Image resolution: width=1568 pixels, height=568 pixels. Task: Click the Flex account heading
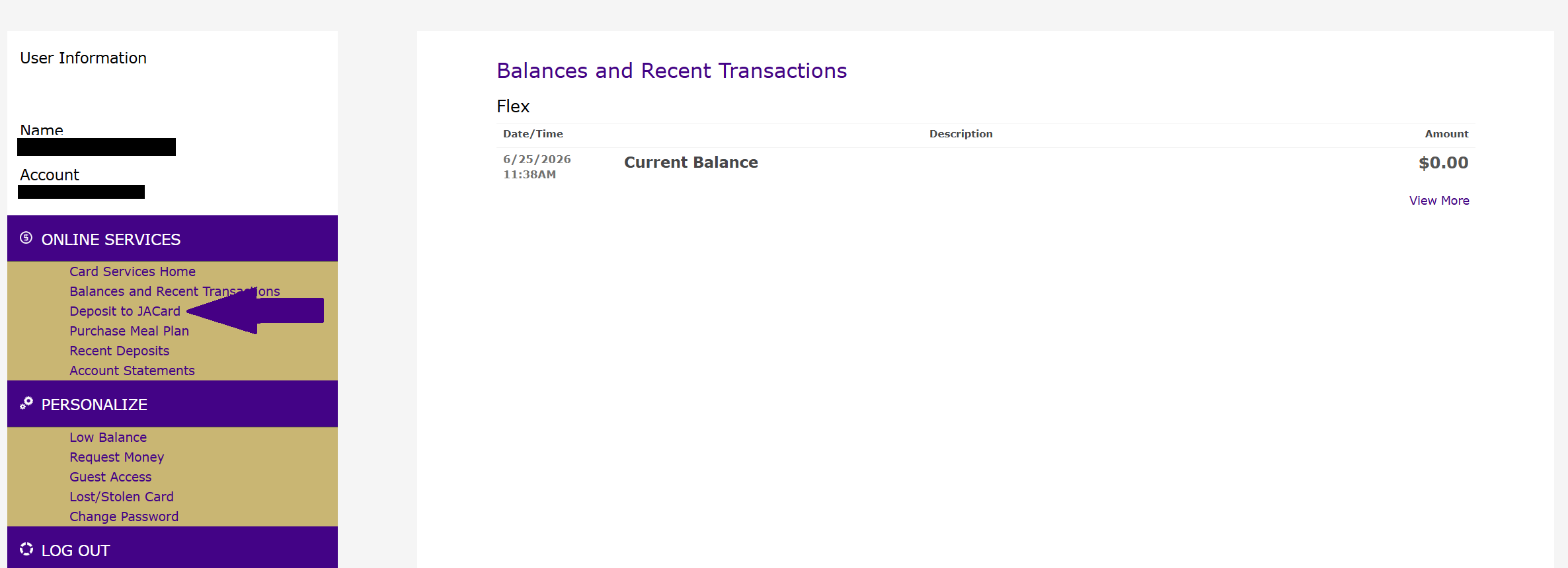(513, 106)
